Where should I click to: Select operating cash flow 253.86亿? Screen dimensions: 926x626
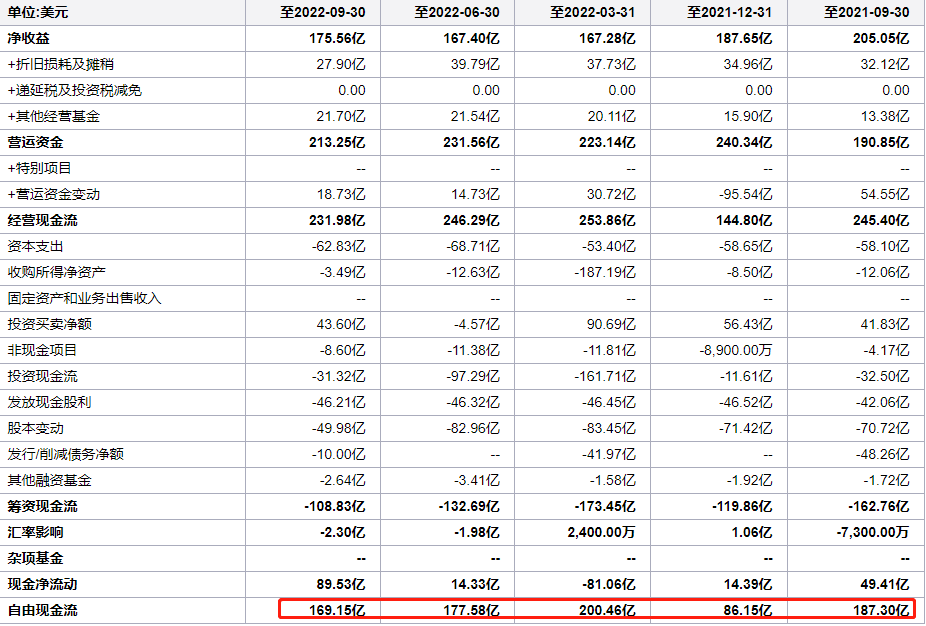click(608, 220)
